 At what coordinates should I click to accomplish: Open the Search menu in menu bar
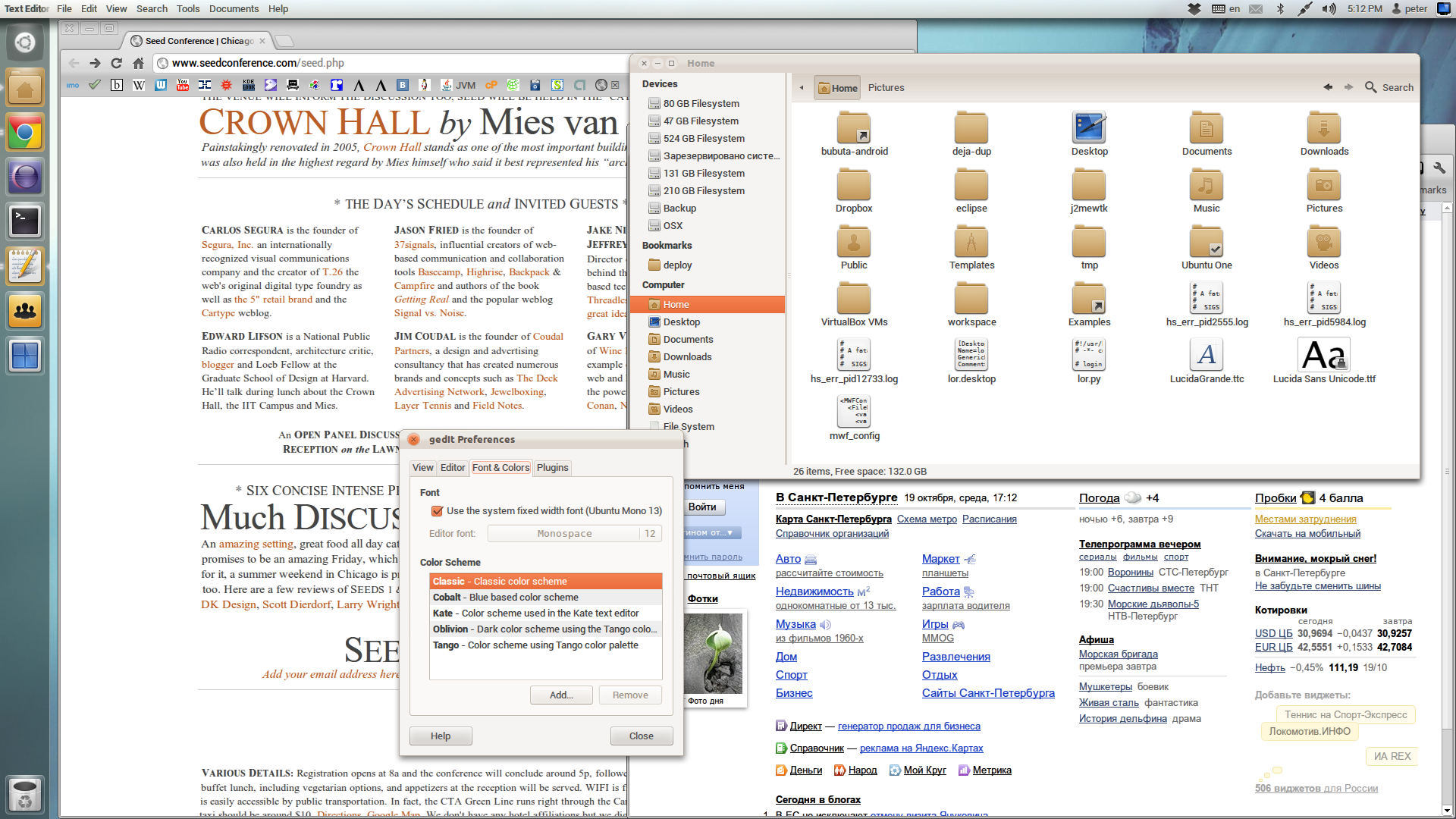[152, 9]
